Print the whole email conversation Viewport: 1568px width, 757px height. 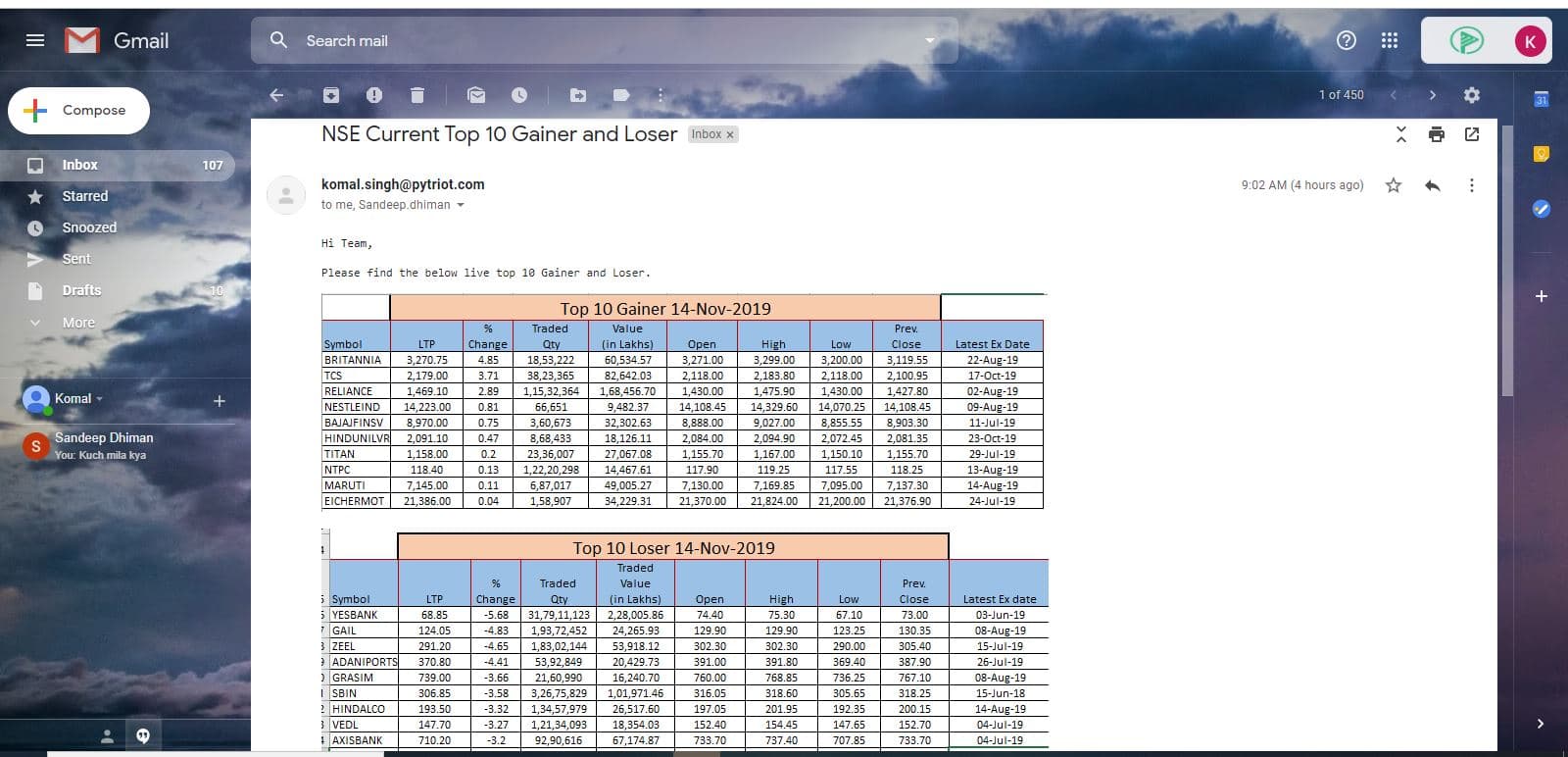(1437, 134)
